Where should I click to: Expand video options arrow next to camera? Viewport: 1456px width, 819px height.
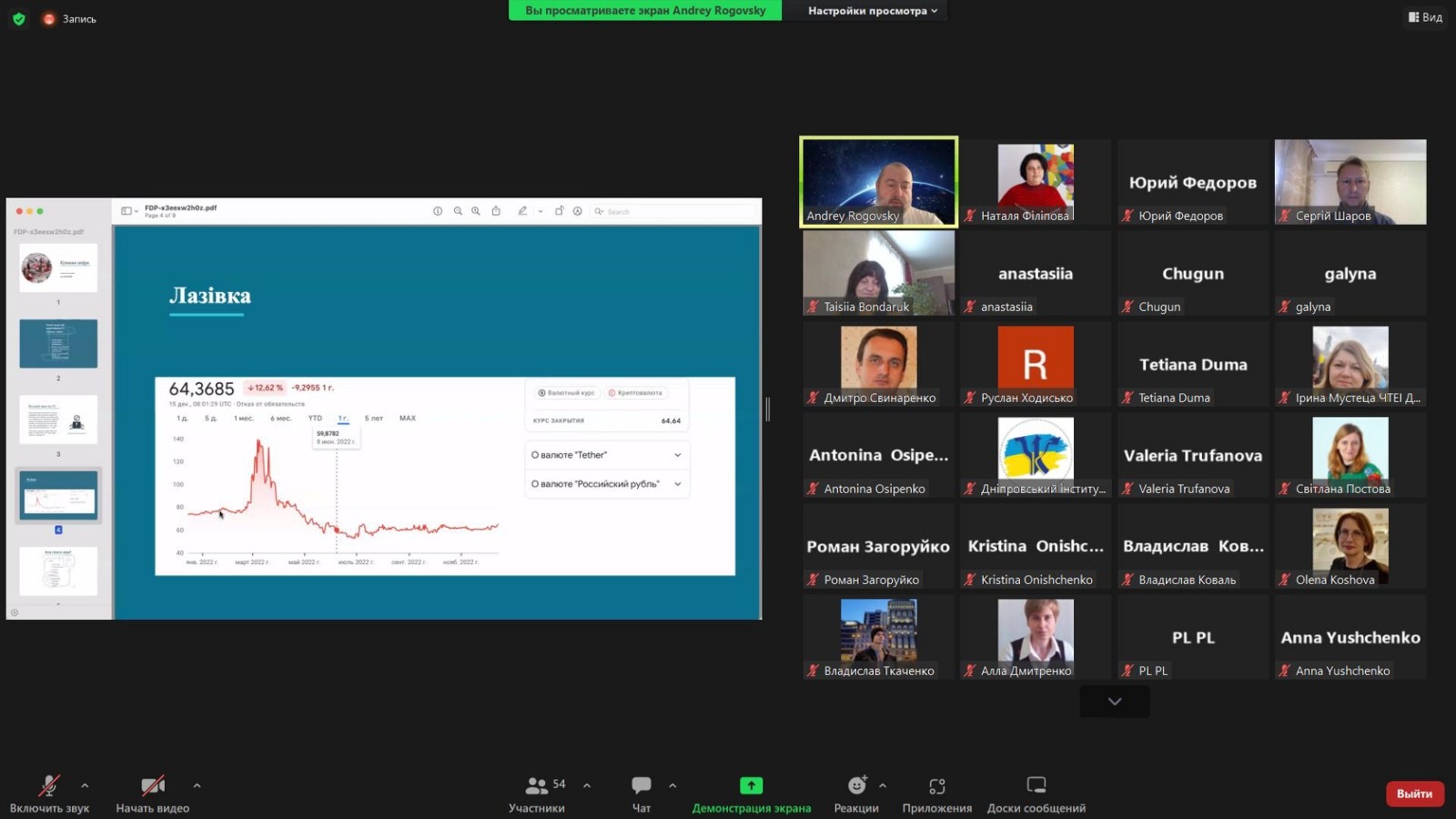tap(197, 785)
